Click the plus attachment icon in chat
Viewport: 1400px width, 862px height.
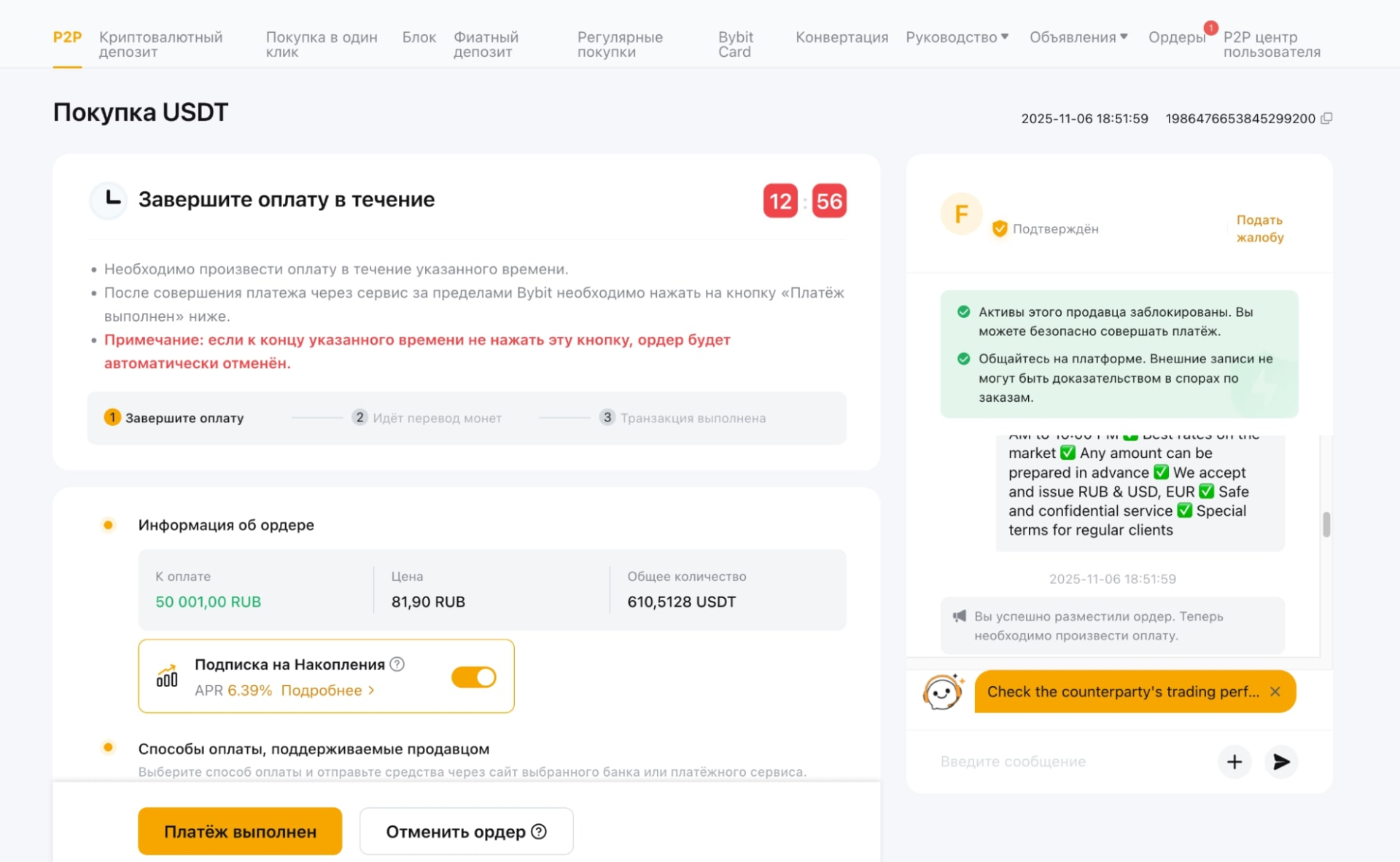pos(1234,762)
